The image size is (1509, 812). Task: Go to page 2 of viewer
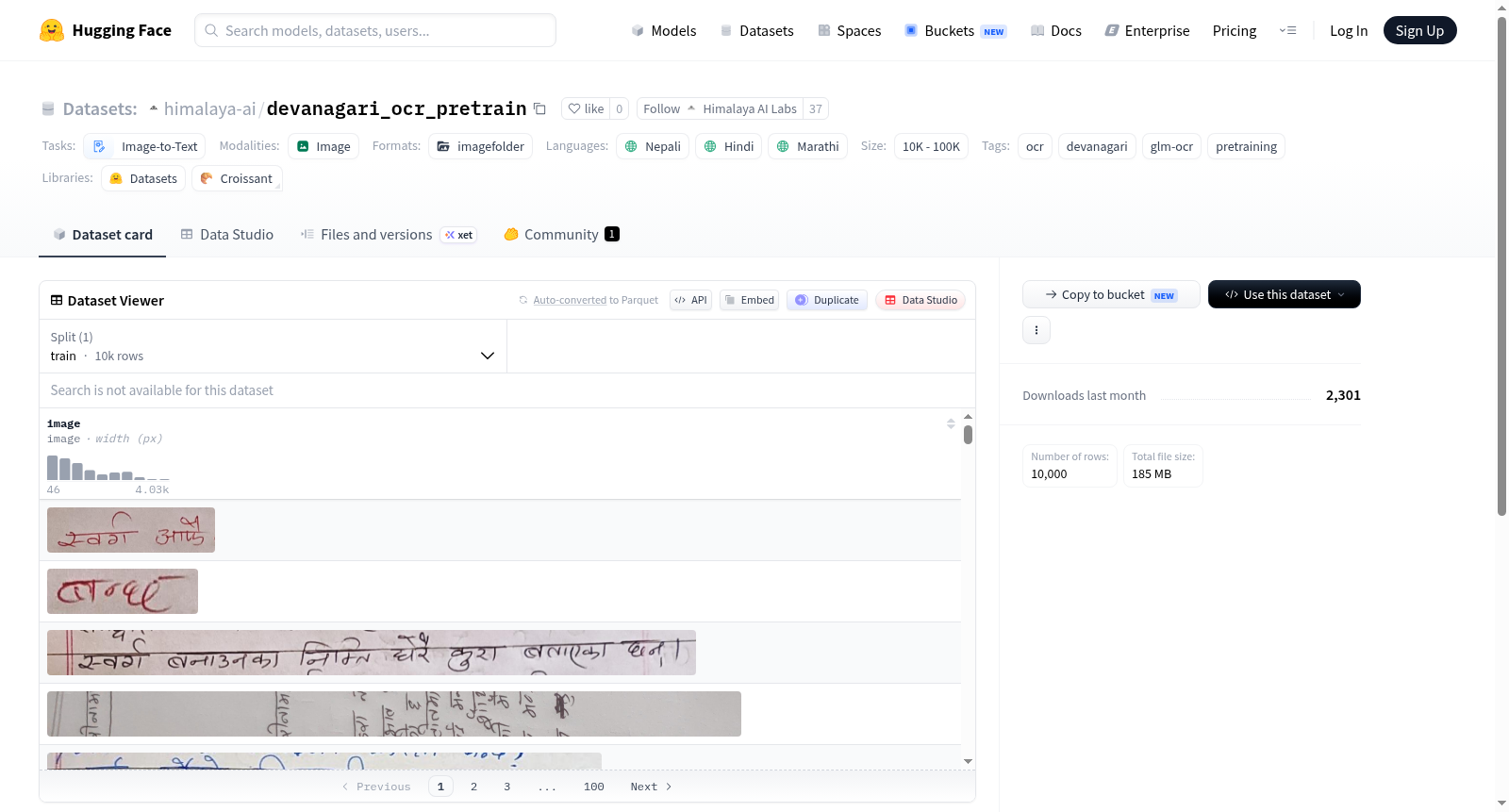473,787
